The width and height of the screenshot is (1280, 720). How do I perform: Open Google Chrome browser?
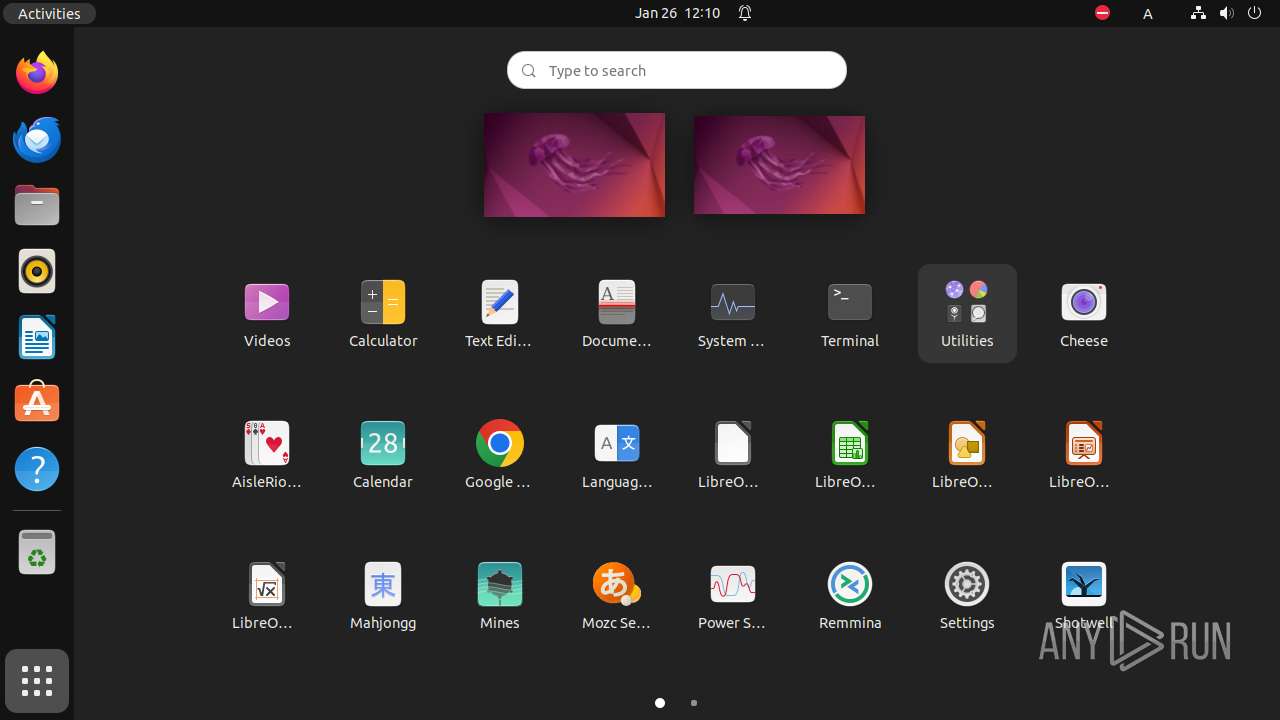(499, 454)
